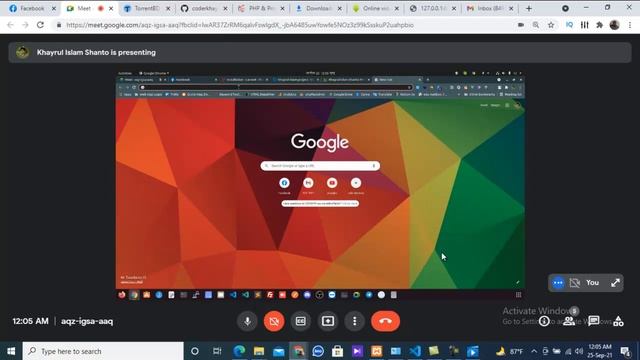Leave the call with red hang-up button
The width and height of the screenshot is (640, 360).
[x=385, y=321]
